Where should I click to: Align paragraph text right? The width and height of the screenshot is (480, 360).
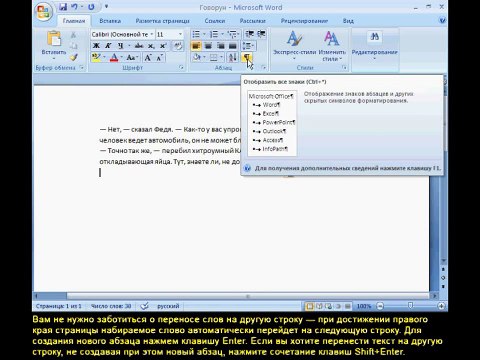[x=221, y=46]
